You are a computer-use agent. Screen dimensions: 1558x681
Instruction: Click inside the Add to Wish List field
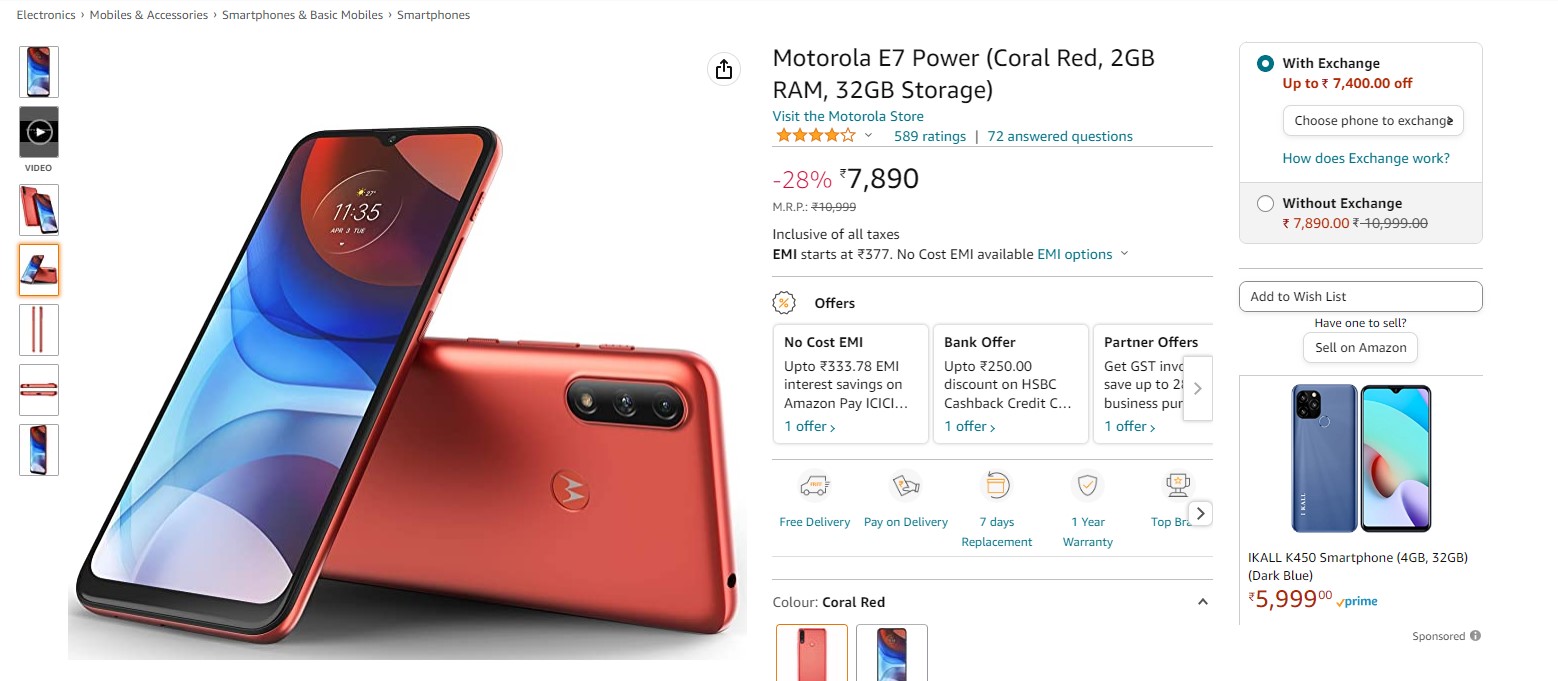click(x=1360, y=296)
